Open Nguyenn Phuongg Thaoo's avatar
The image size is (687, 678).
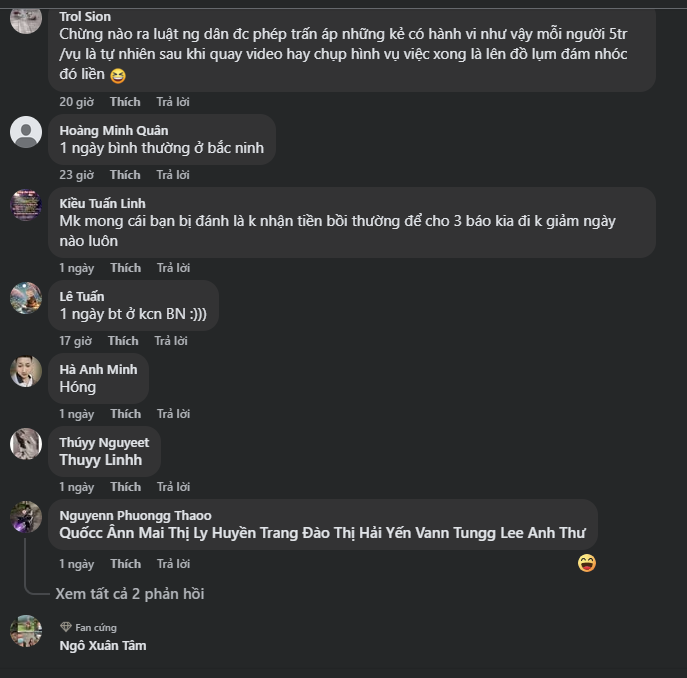coord(26,517)
